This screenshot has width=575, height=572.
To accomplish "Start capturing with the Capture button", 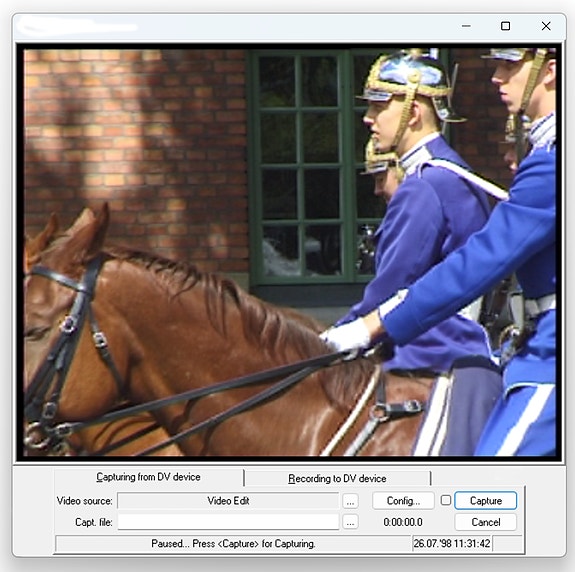I will coord(486,501).
